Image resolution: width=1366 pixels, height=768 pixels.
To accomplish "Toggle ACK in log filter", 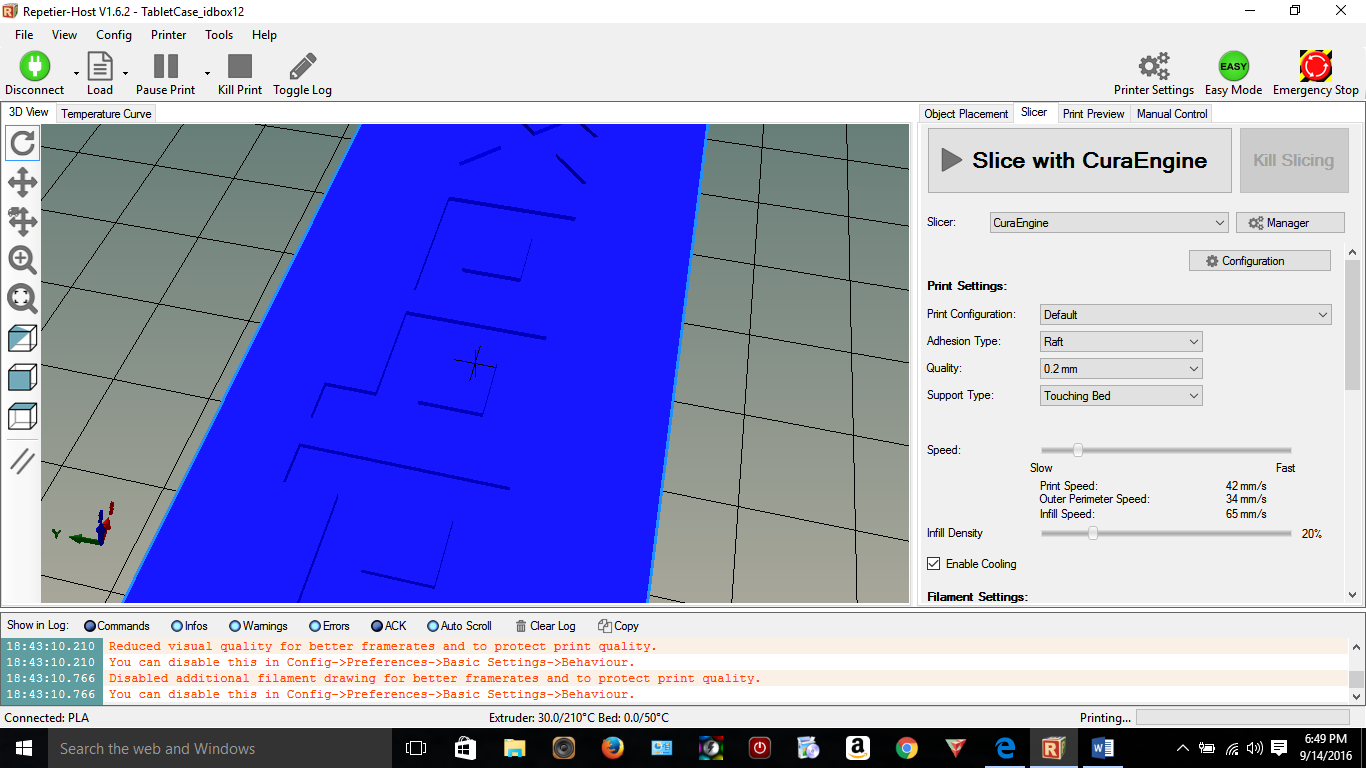I will click(389, 626).
